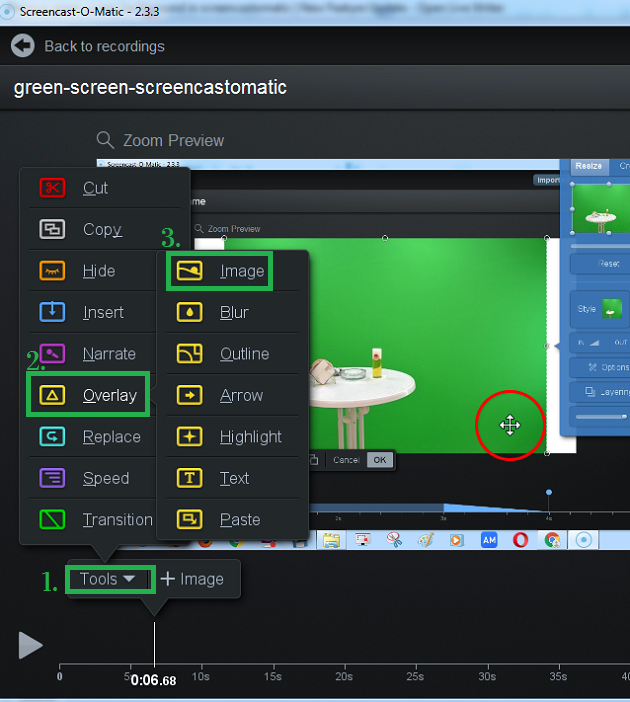Click Cancel in the preview dialog

coord(346,460)
